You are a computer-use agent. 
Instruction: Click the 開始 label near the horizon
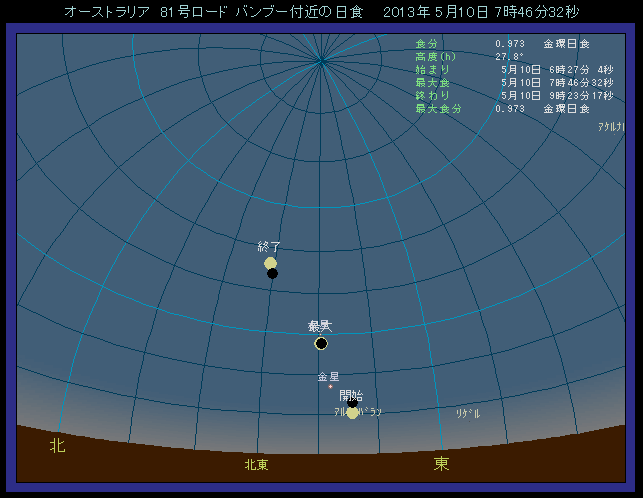(x=351, y=396)
